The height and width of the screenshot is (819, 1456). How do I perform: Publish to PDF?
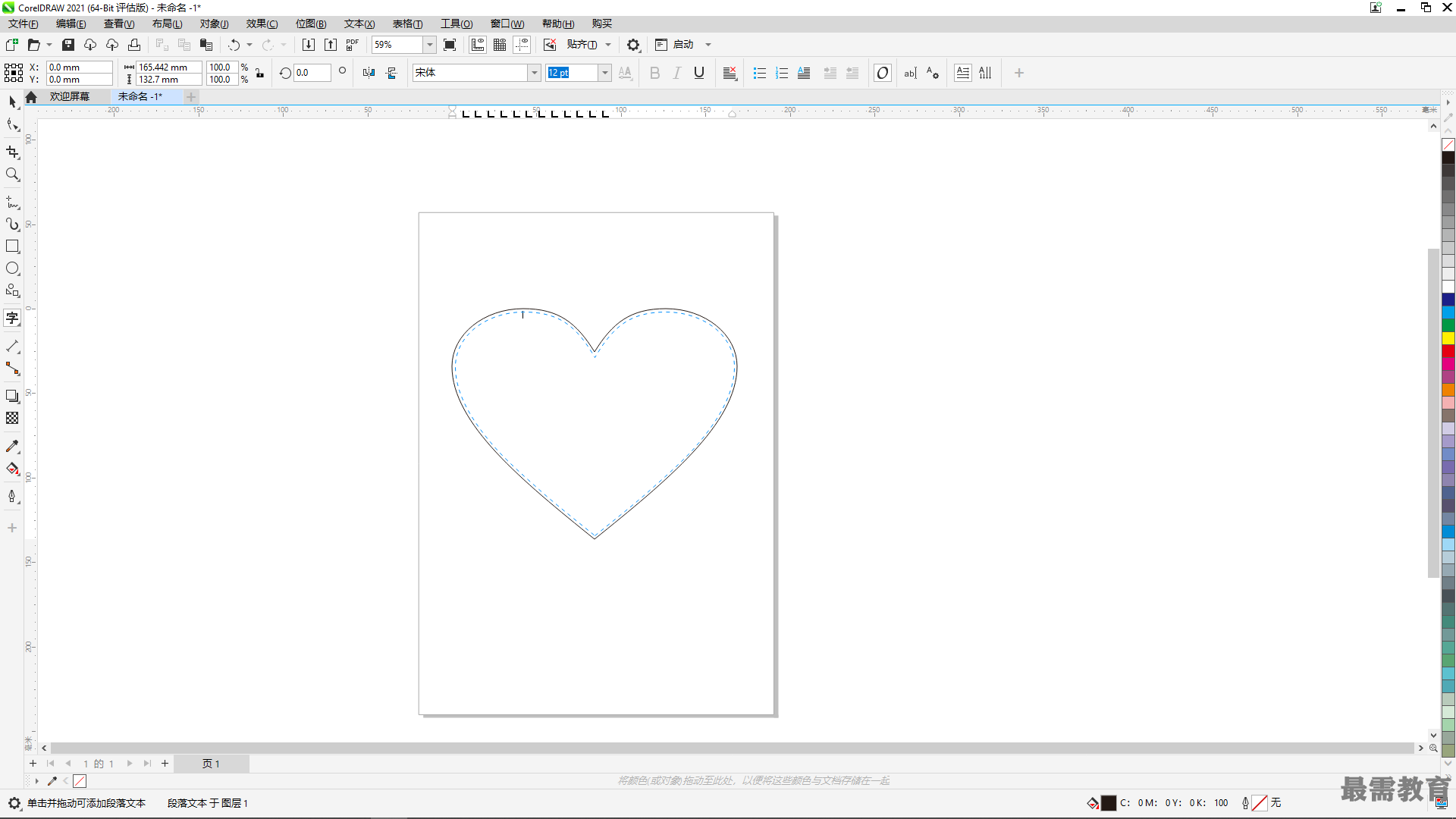pyautogui.click(x=353, y=45)
